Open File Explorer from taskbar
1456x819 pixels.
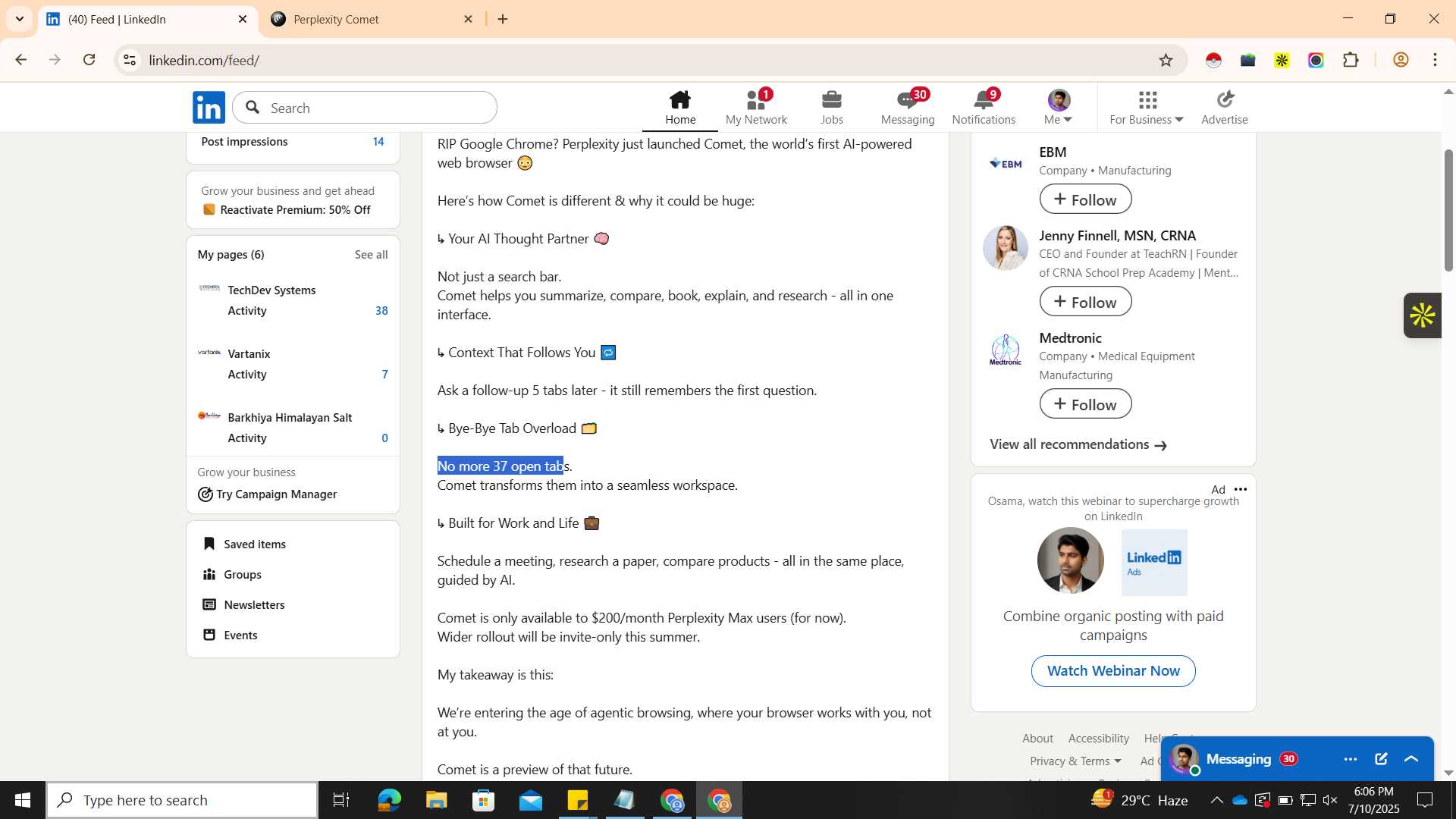[436, 800]
